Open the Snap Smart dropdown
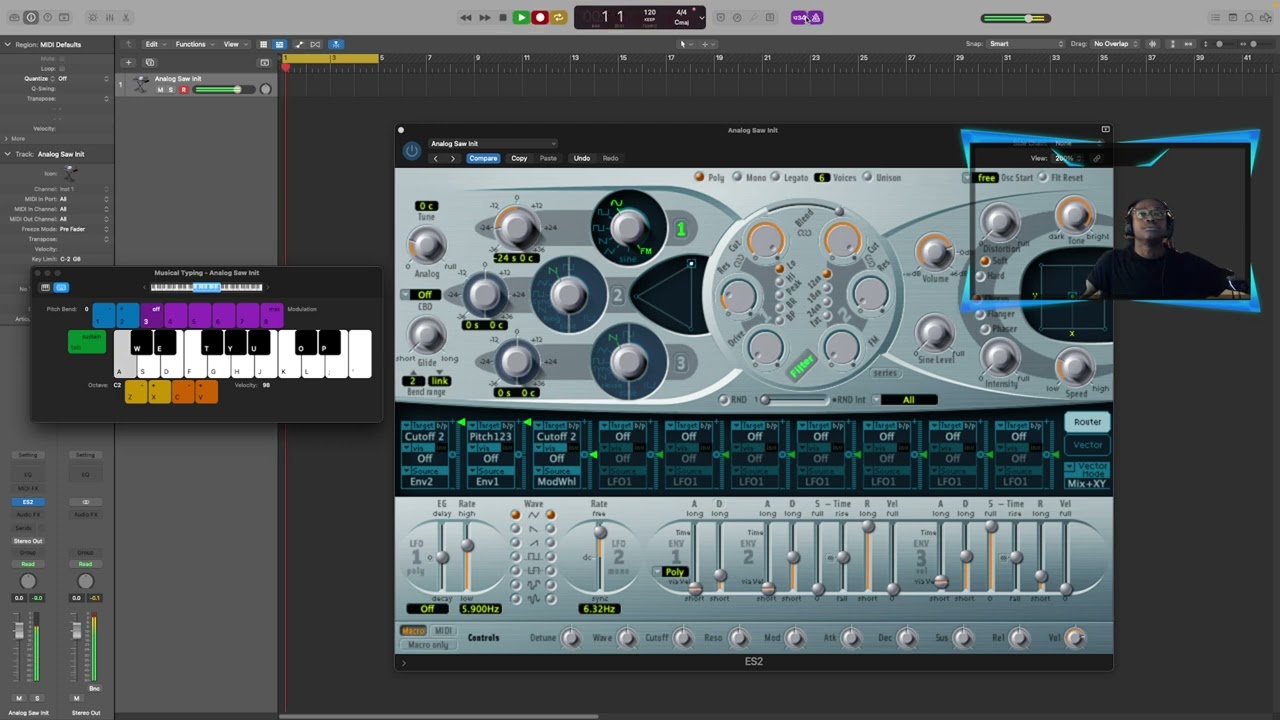Screen dimensions: 1280x720 click(x=1026, y=44)
